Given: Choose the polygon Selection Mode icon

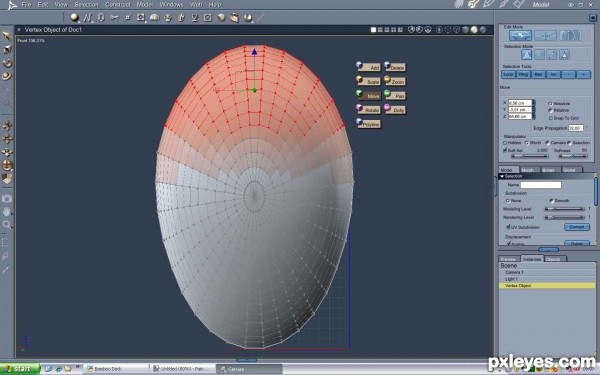Looking at the screenshot, I should (564, 55).
